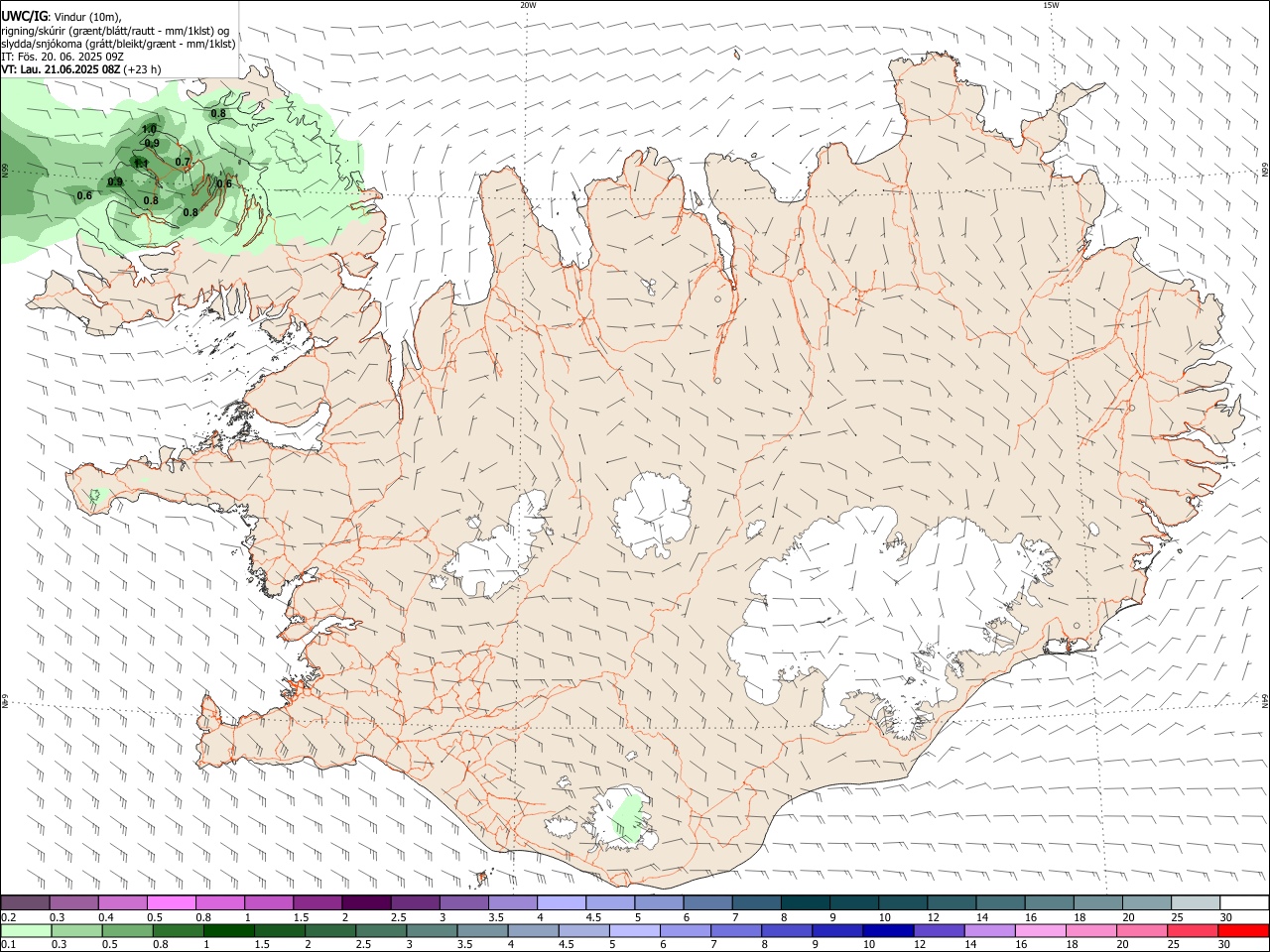Screen dimensions: 1270x952
Task: Click the '0.7' precipitation value on the map
Action: [x=183, y=162]
